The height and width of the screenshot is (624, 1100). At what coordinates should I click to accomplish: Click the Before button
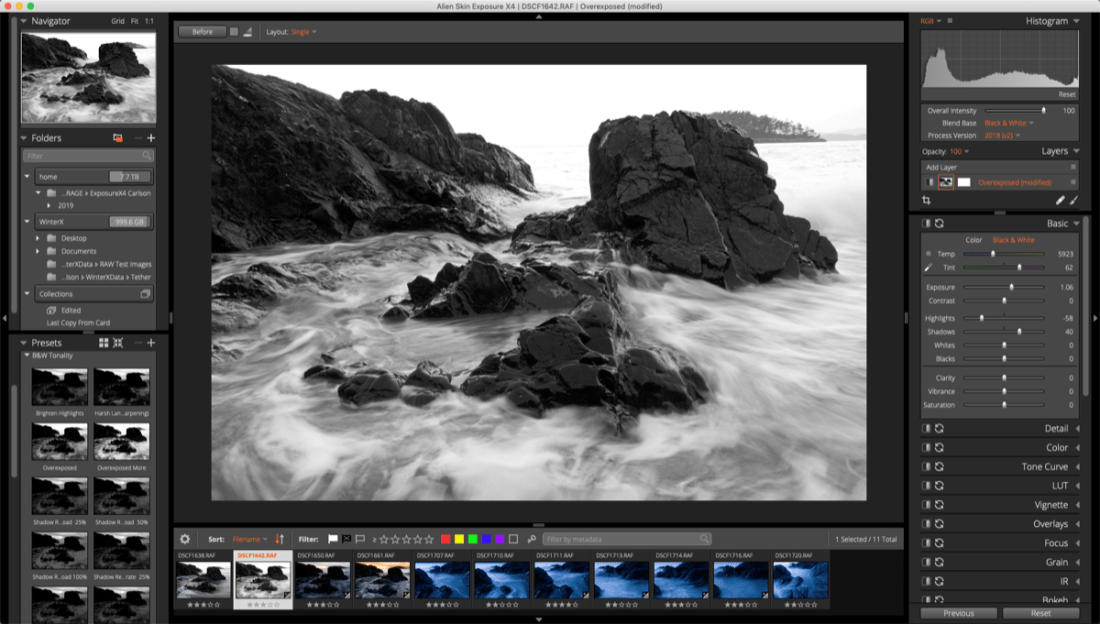click(202, 32)
